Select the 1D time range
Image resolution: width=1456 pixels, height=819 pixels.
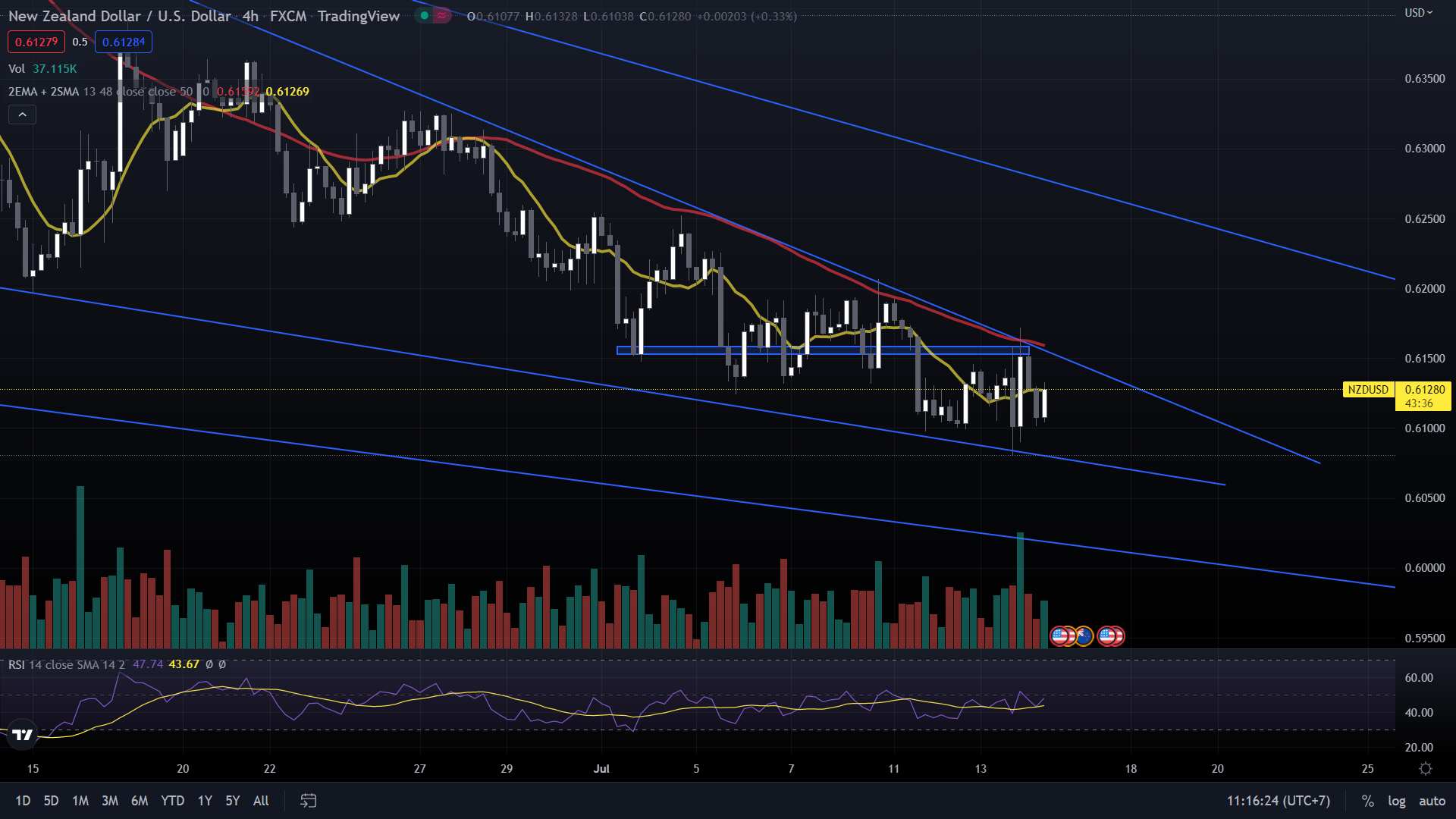pos(23,801)
